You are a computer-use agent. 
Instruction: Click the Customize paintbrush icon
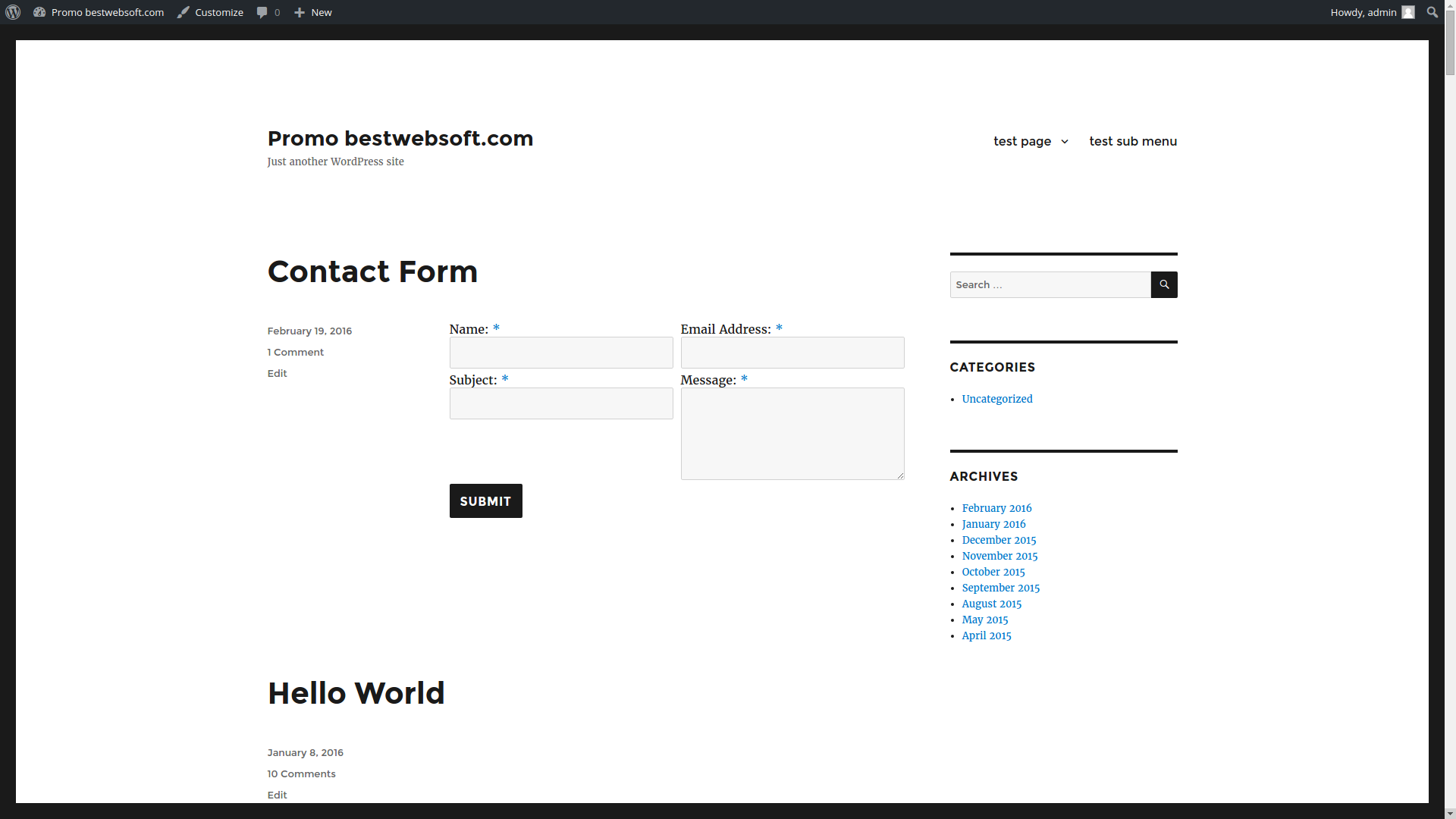tap(182, 12)
